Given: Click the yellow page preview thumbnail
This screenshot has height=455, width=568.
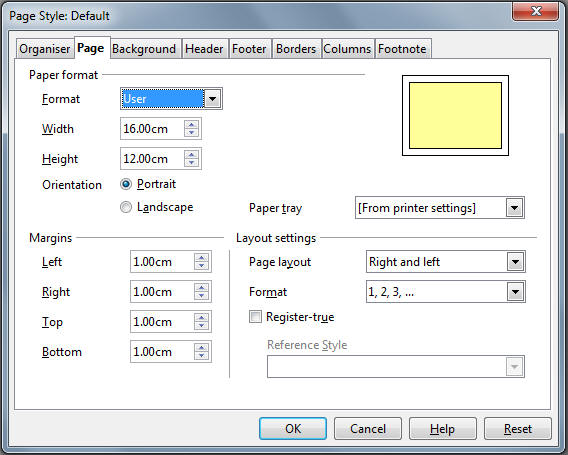Looking at the screenshot, I should tap(455, 116).
